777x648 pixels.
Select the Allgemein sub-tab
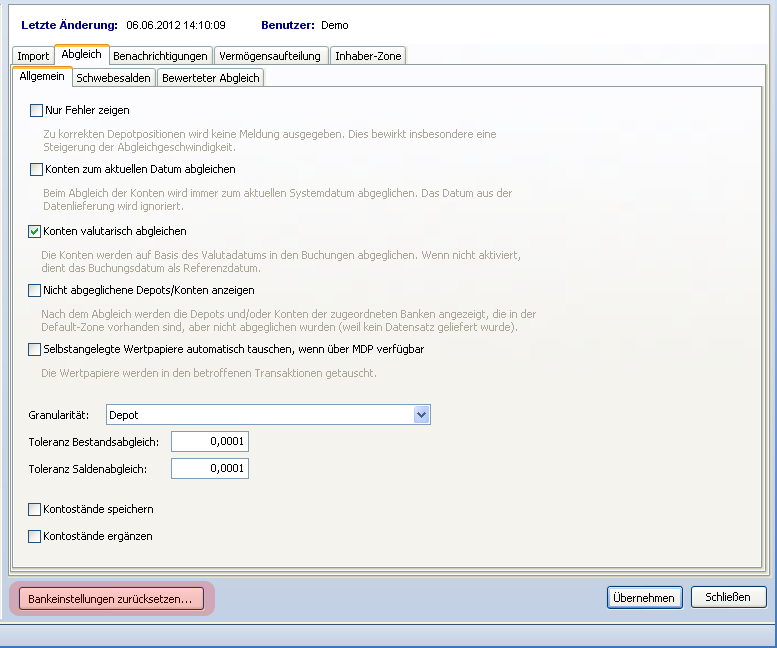(x=42, y=77)
